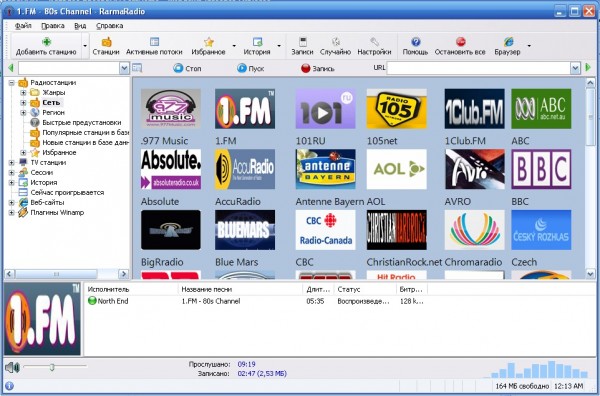Click the Стоп playback button
Image resolution: width=600 pixels, height=396 pixels.
tap(187, 68)
